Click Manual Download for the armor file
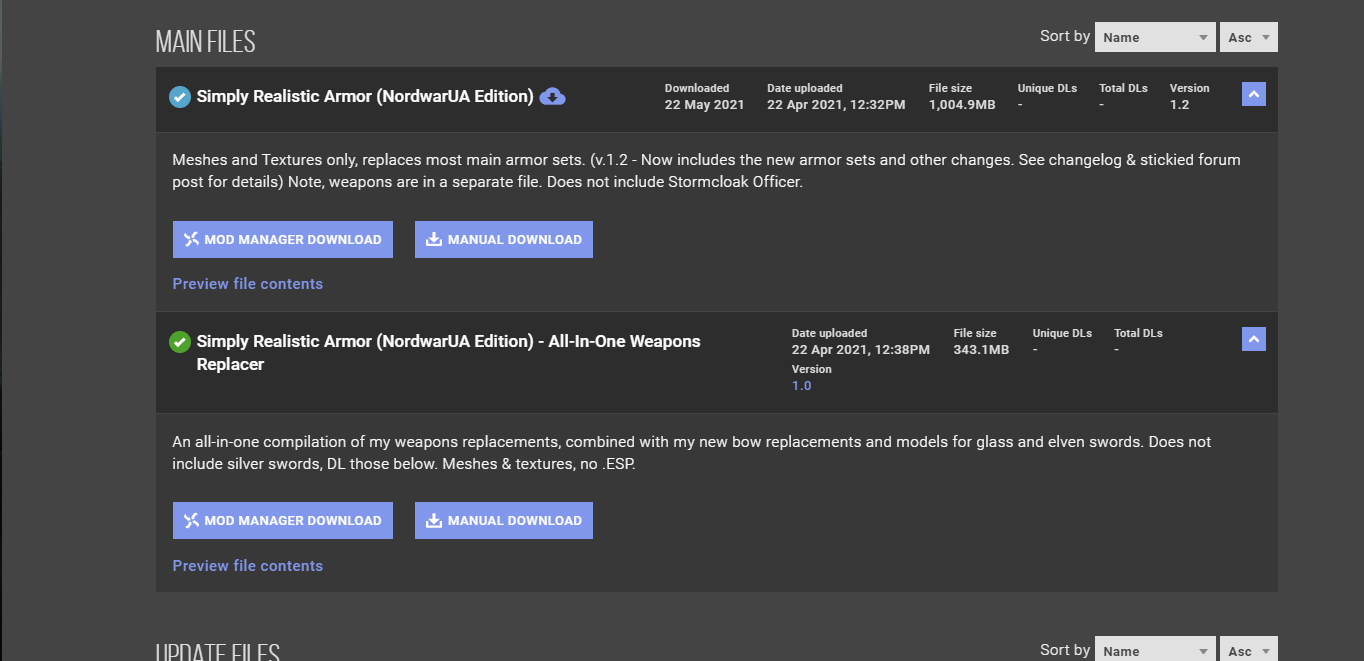1364x661 pixels. tap(504, 240)
